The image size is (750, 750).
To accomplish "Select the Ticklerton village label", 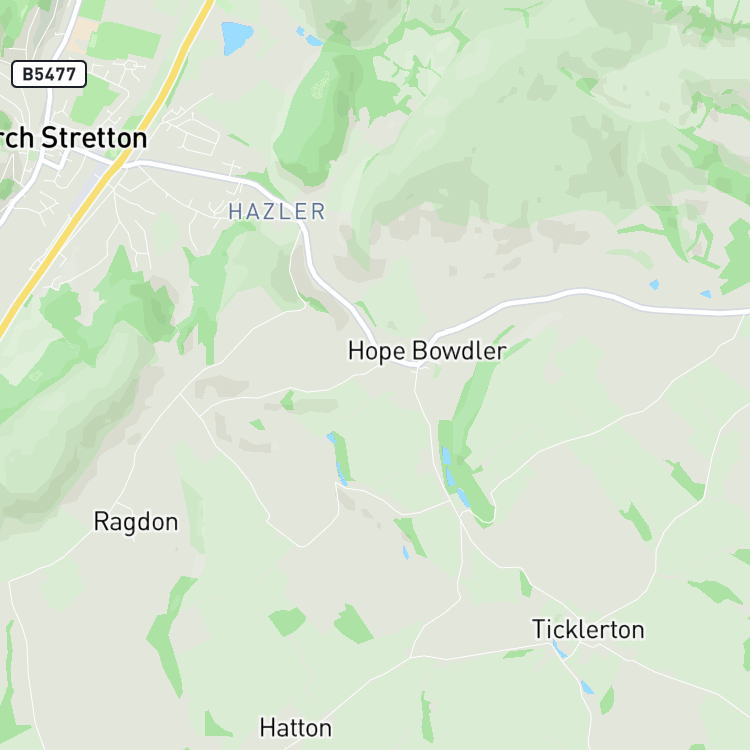I will pos(588,629).
